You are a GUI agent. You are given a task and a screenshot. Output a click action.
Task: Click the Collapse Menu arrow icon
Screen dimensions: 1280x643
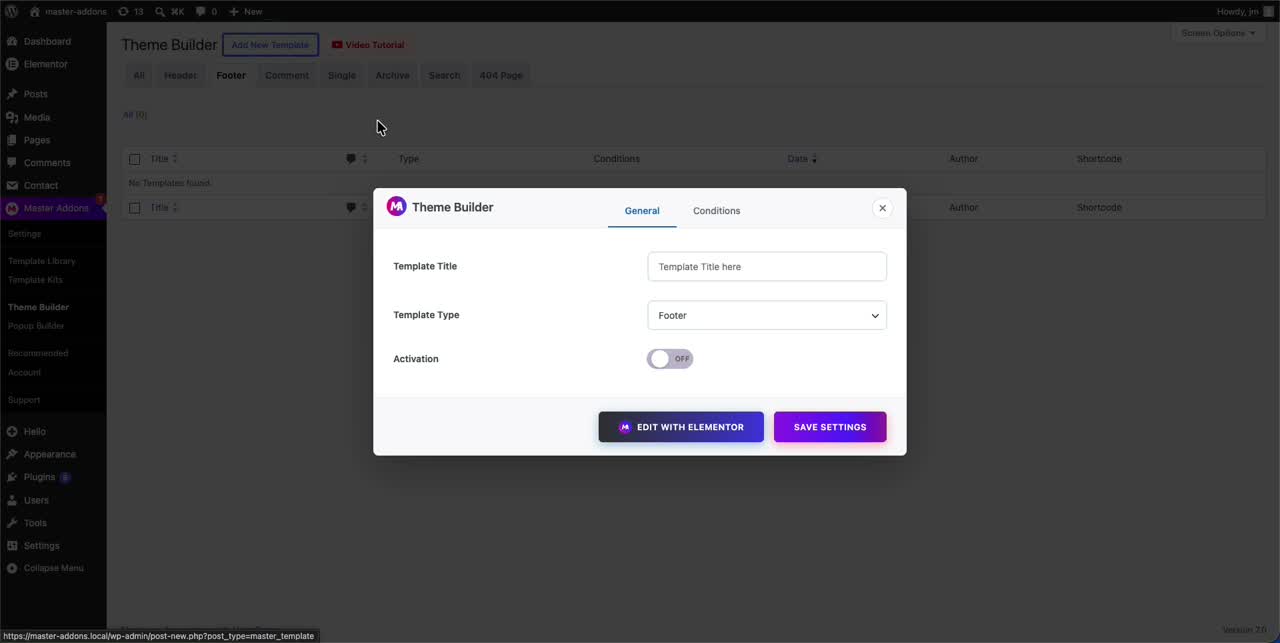click(12, 568)
